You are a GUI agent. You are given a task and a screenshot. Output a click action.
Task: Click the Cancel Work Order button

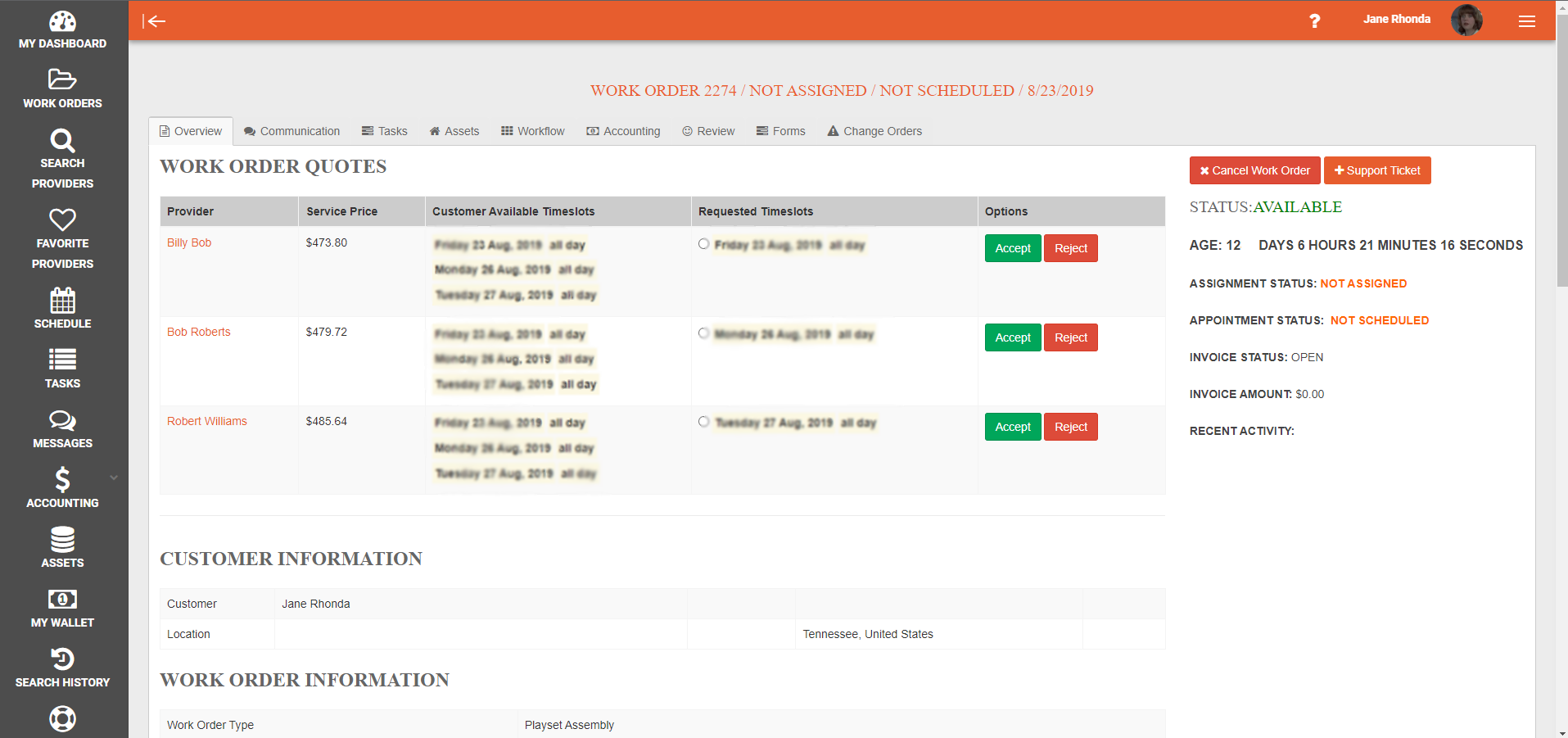point(1254,170)
